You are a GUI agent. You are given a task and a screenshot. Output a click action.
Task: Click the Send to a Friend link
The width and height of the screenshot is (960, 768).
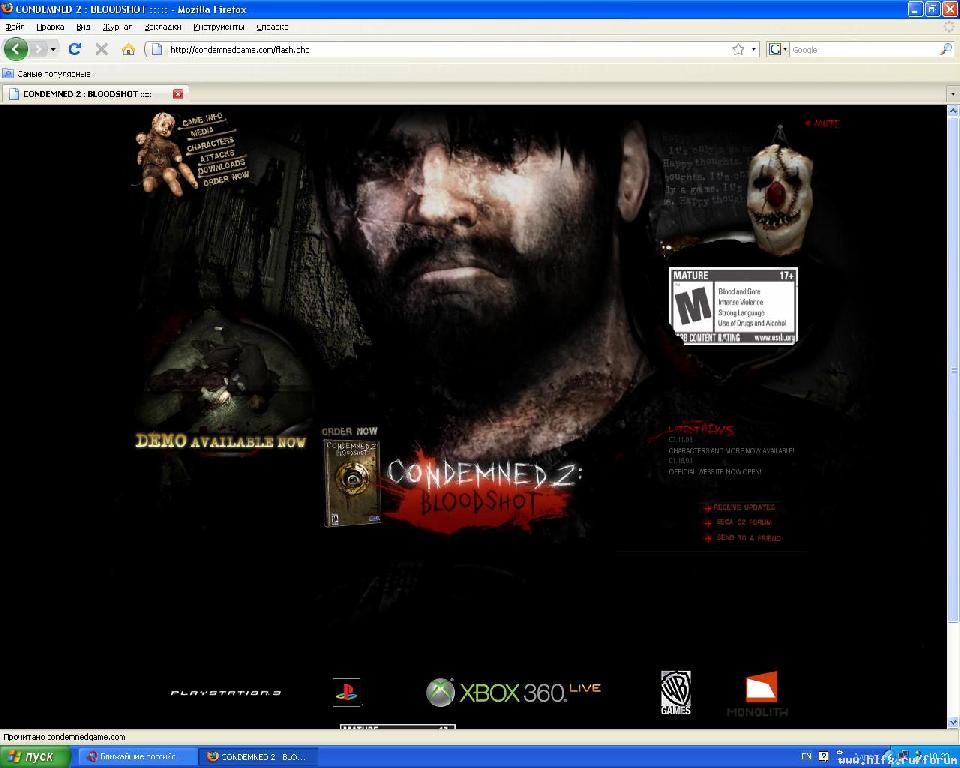pos(748,538)
